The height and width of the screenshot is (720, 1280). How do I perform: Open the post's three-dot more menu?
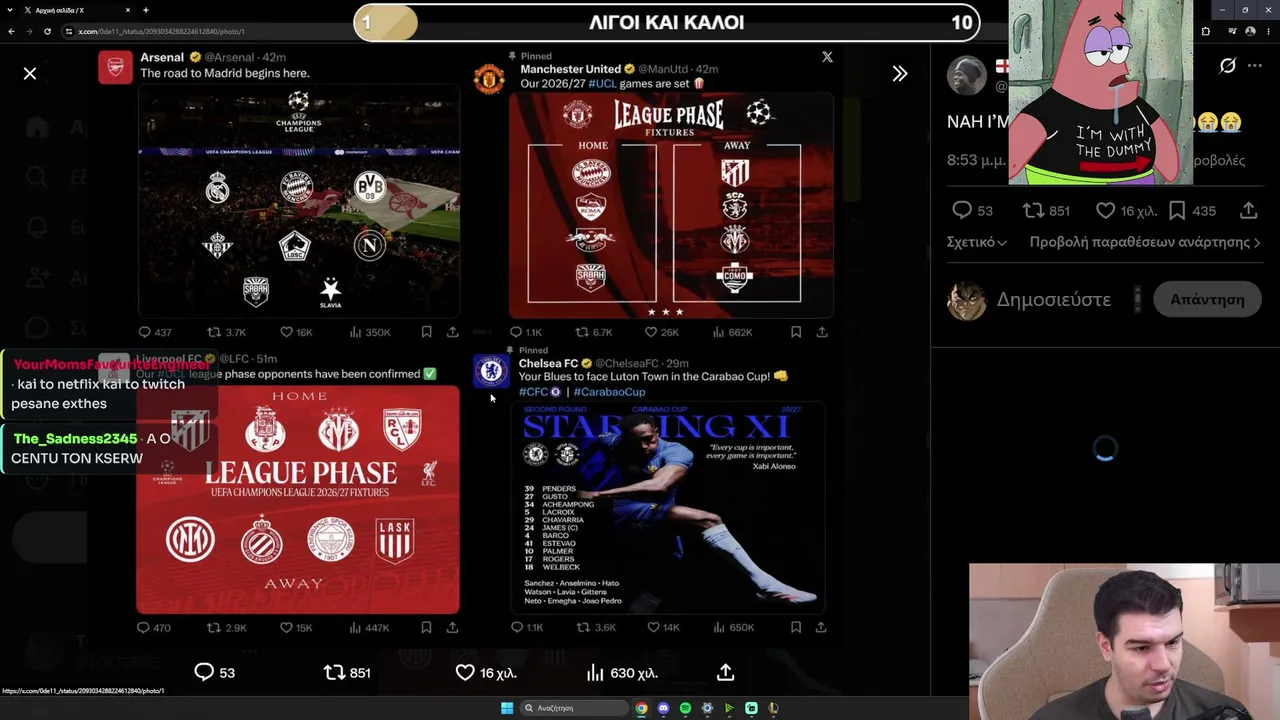point(1257,66)
